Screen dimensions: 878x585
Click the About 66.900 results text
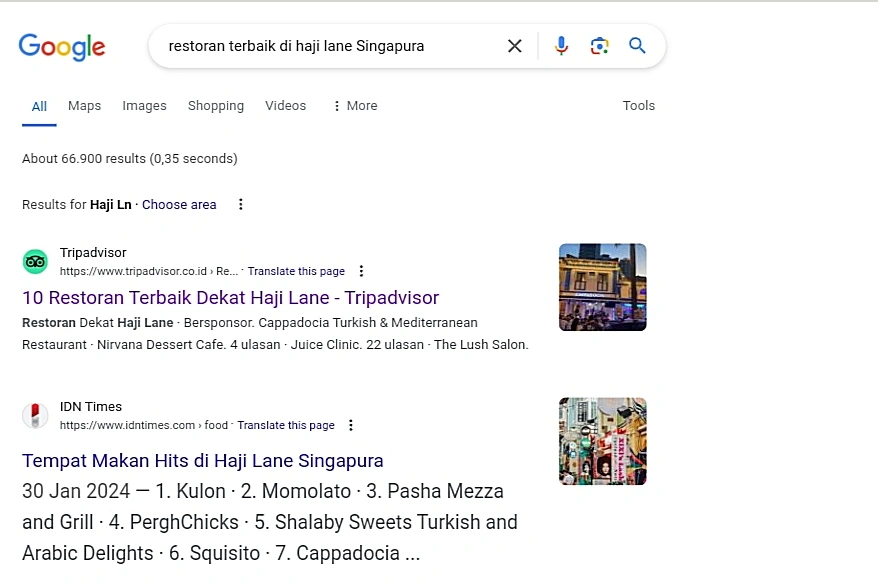pos(130,159)
